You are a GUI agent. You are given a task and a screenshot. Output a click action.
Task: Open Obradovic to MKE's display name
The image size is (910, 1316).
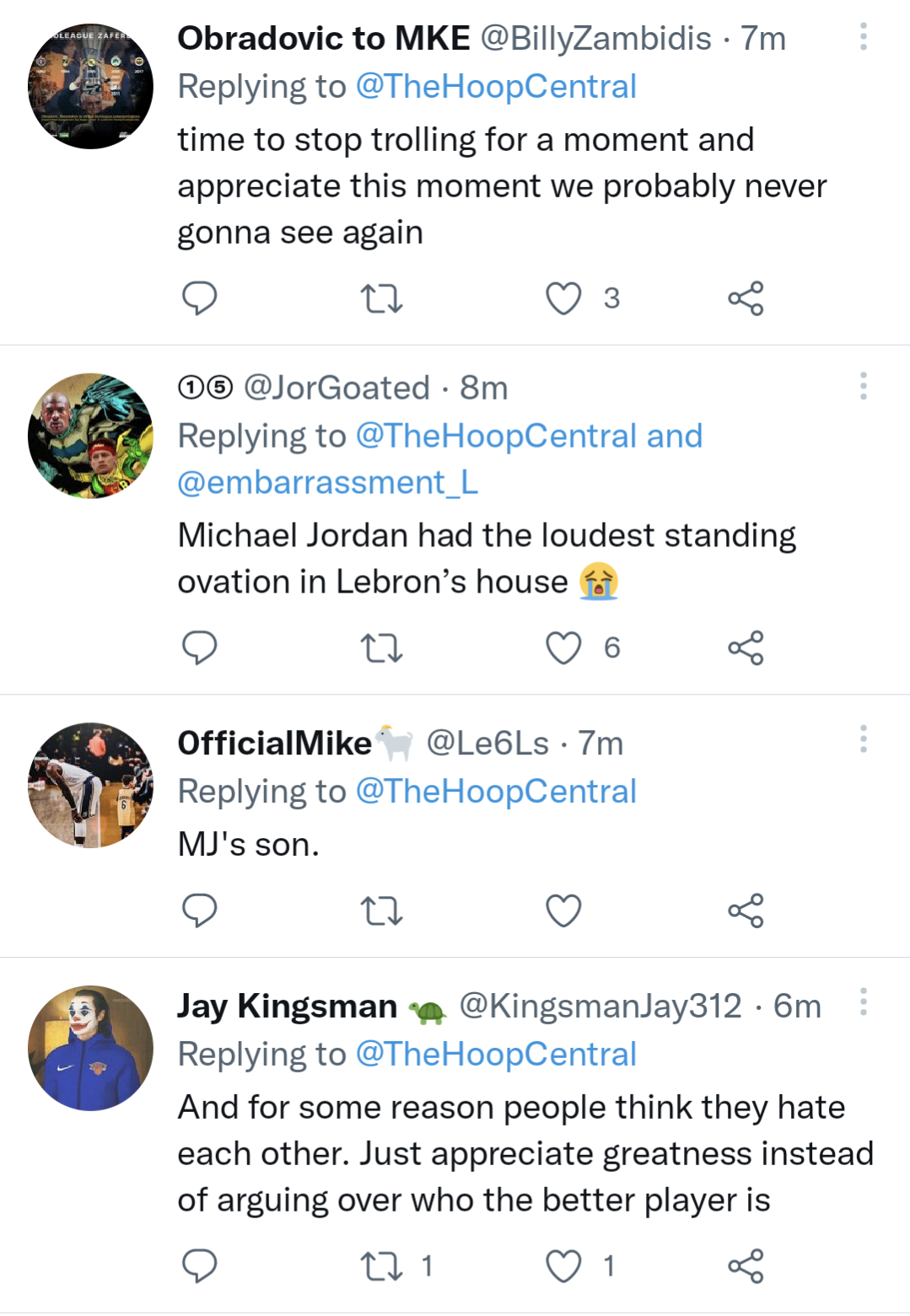click(324, 39)
